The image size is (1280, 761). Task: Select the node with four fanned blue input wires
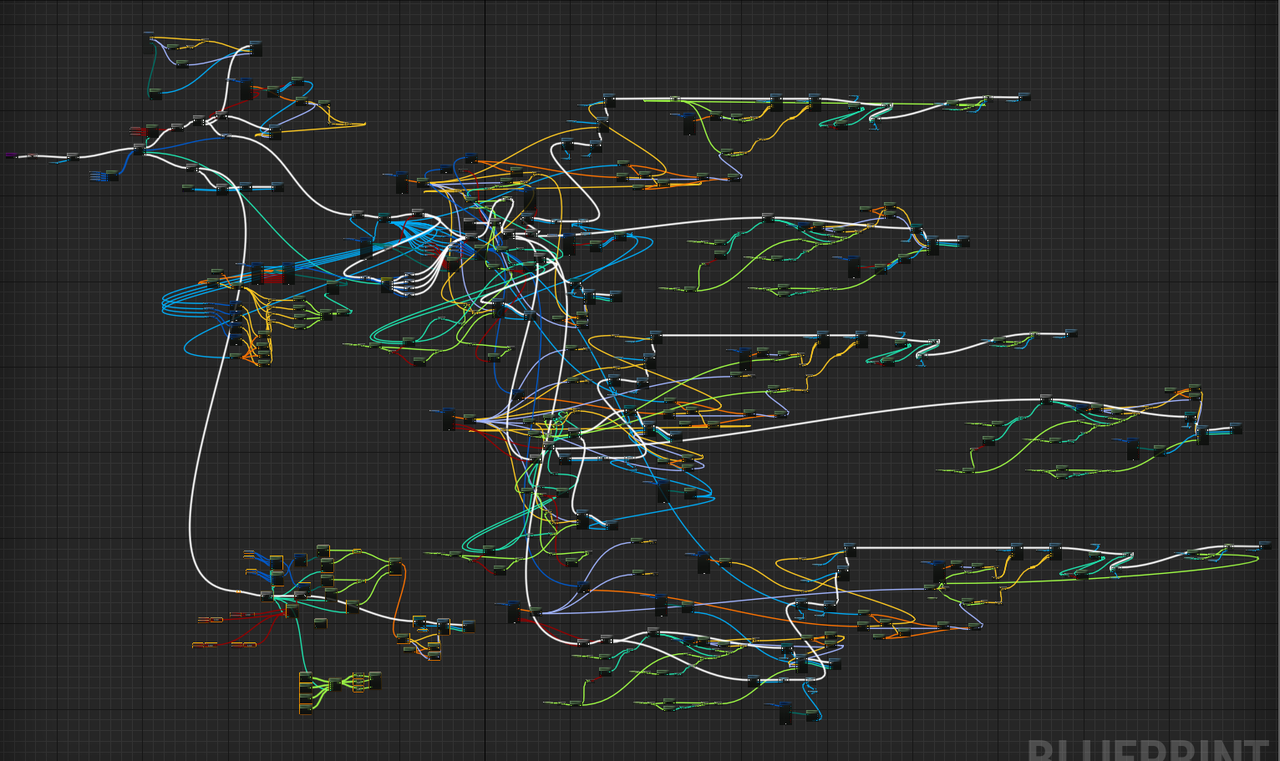[x=112, y=176]
